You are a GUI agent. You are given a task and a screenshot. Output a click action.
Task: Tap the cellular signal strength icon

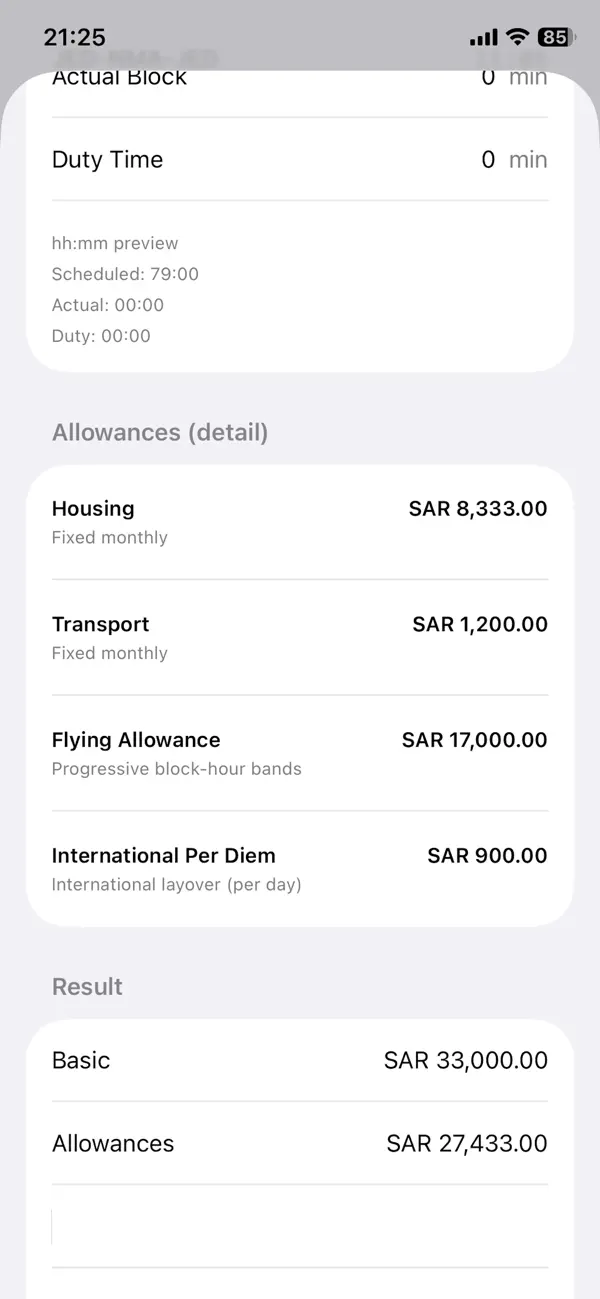point(483,37)
